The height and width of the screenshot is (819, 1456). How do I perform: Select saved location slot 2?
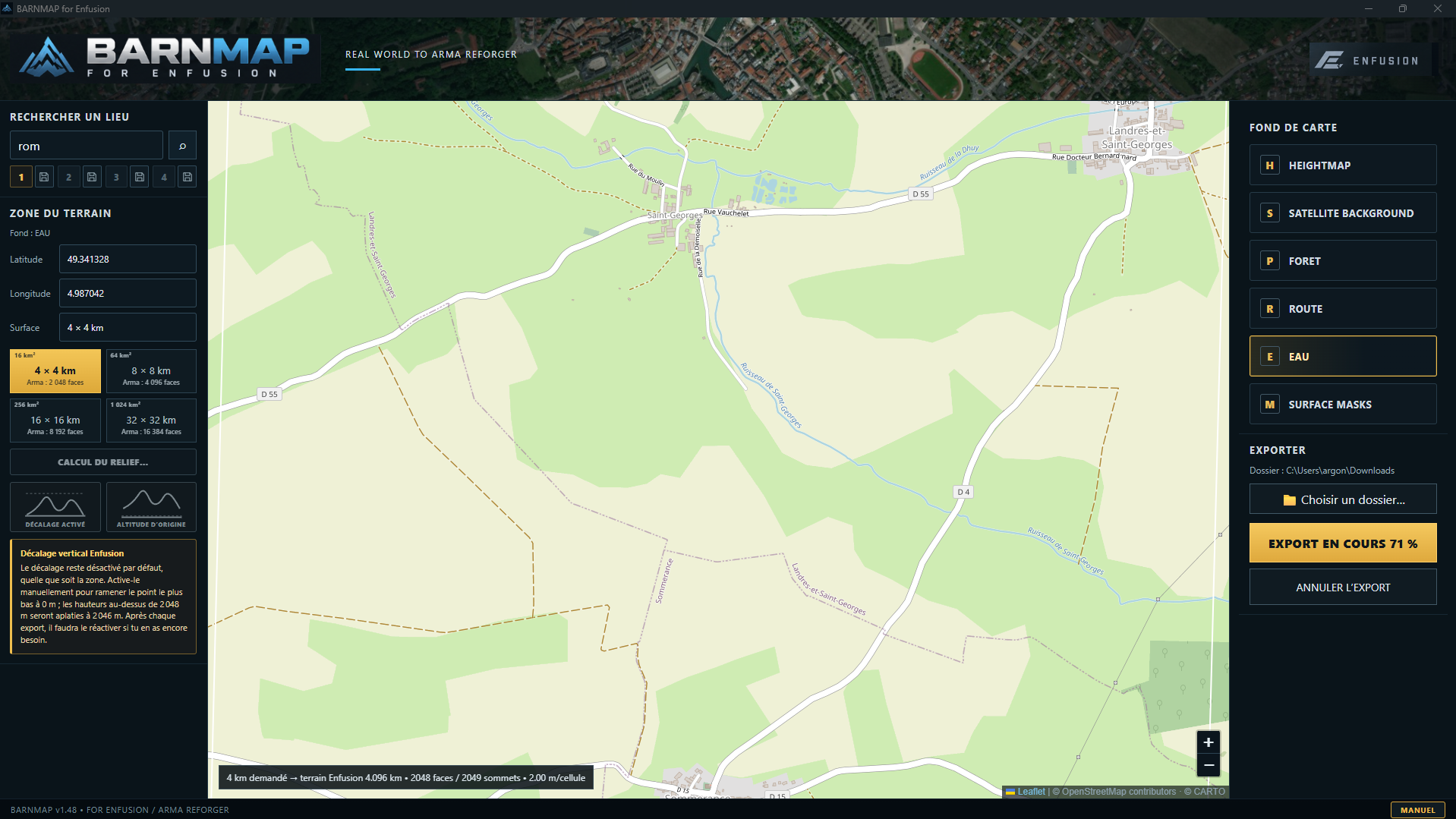pos(68,177)
